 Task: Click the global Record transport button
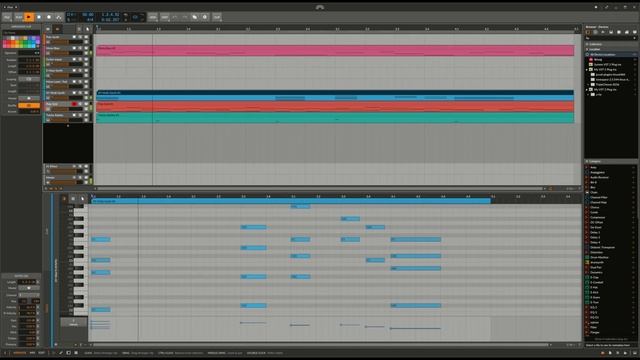click(49, 17)
